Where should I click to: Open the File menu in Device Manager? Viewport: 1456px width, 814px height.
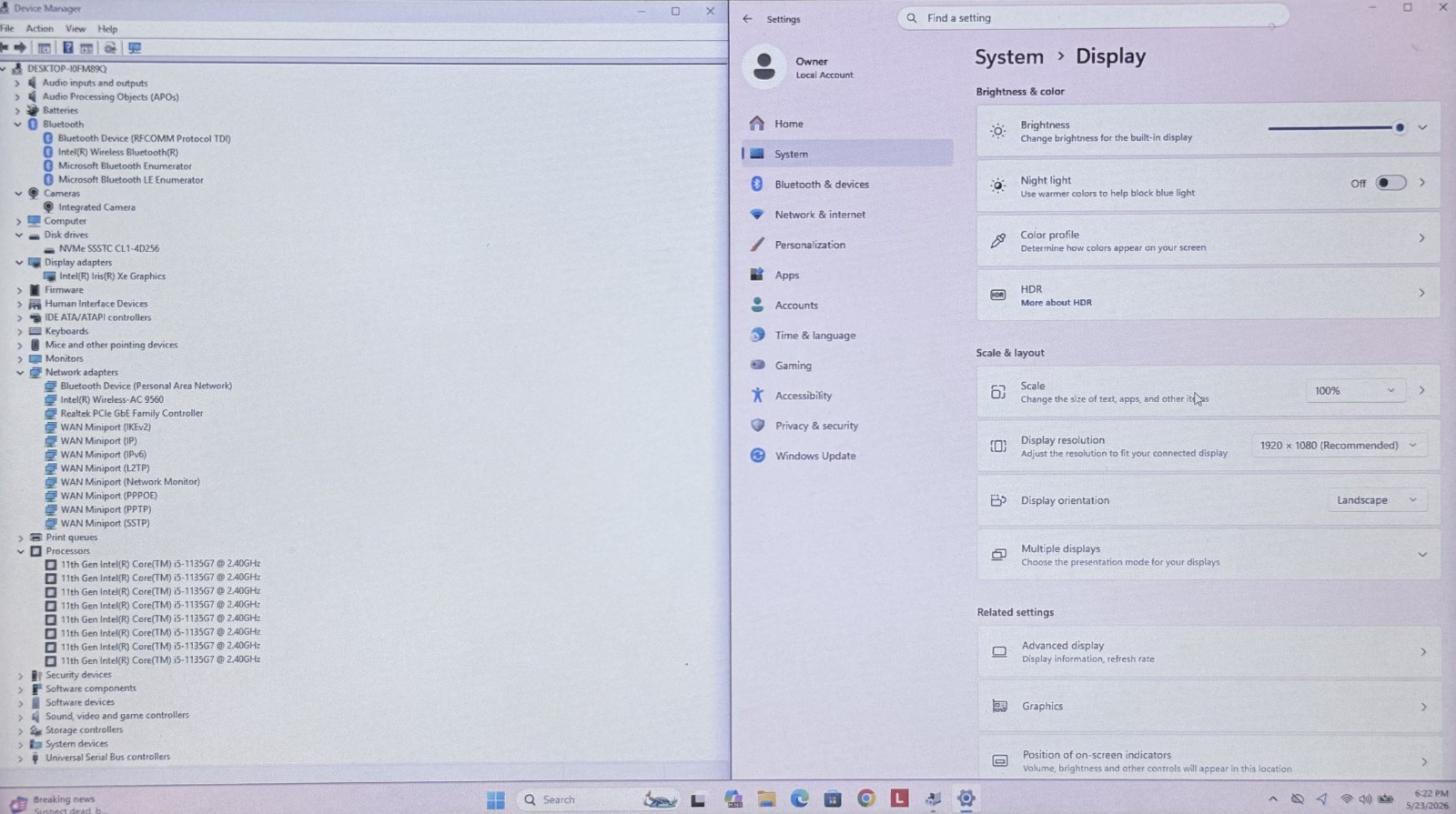(7, 29)
